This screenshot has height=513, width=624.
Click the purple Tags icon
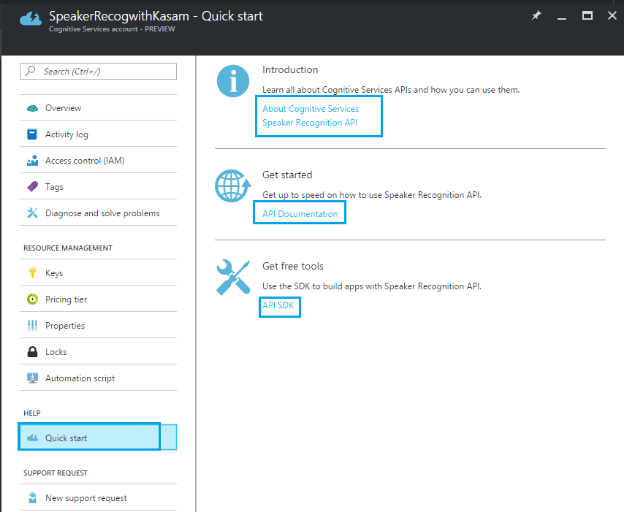(x=32, y=187)
